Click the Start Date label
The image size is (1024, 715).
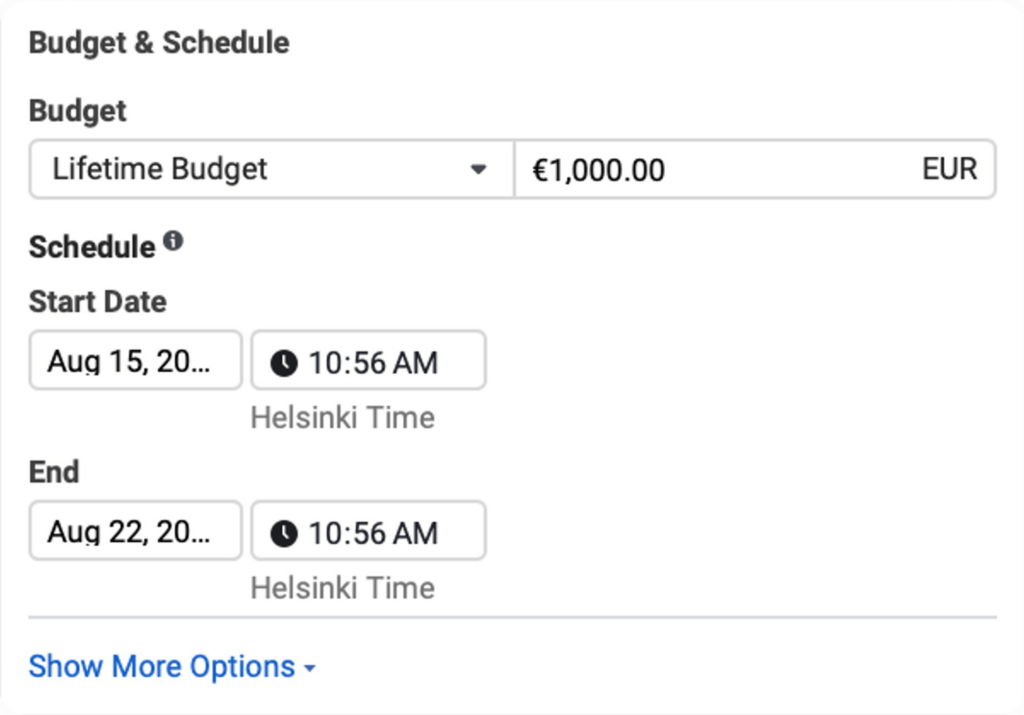(x=98, y=302)
